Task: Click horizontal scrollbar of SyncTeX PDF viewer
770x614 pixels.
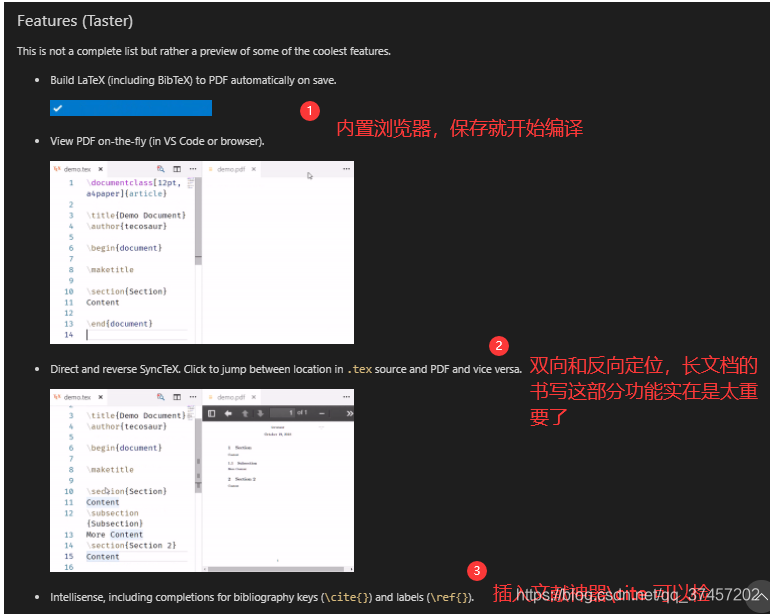Action: [x=275, y=569]
